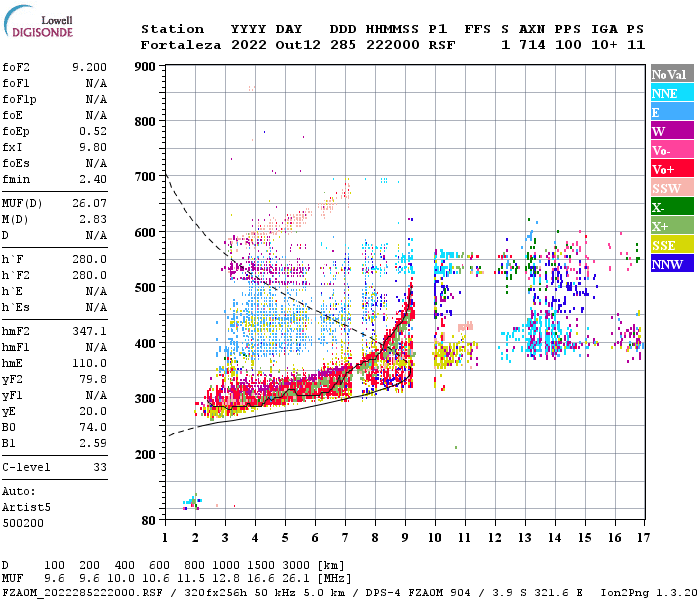The height and width of the screenshot is (600, 700).
Task: Click the AXN value 714
Action: click(x=532, y=45)
